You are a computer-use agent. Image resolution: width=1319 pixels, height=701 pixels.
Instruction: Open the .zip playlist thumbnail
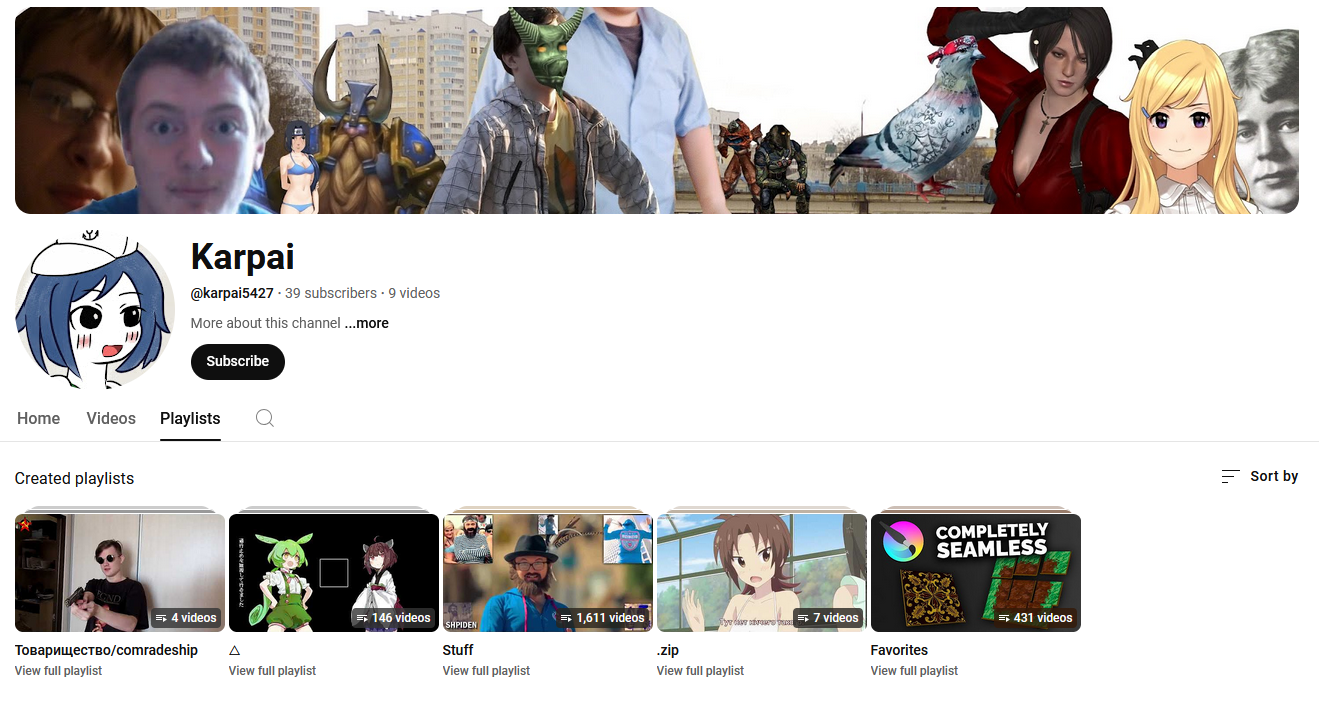[x=761, y=572]
